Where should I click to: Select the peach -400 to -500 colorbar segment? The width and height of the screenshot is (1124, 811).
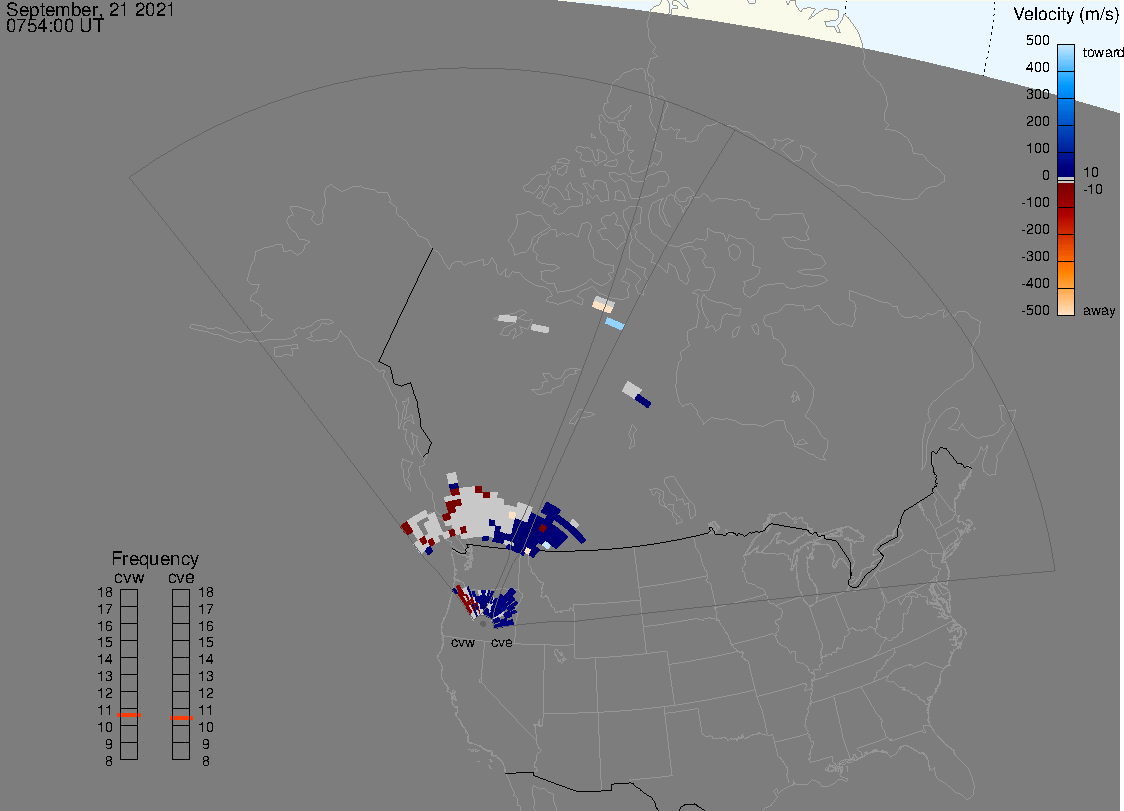pyautogui.click(x=1066, y=302)
